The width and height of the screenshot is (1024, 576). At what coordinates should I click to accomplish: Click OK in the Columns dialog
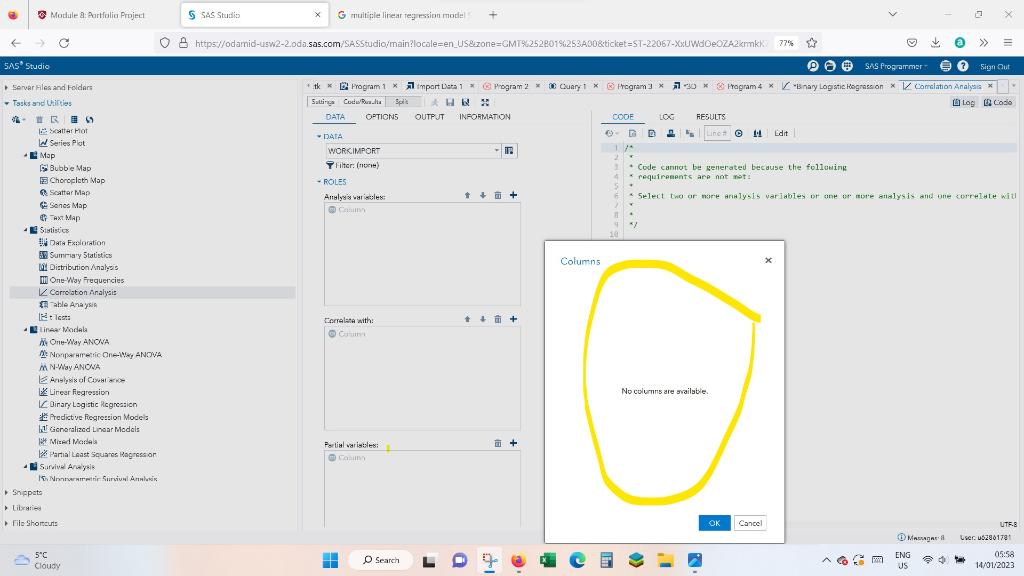pyautogui.click(x=713, y=522)
